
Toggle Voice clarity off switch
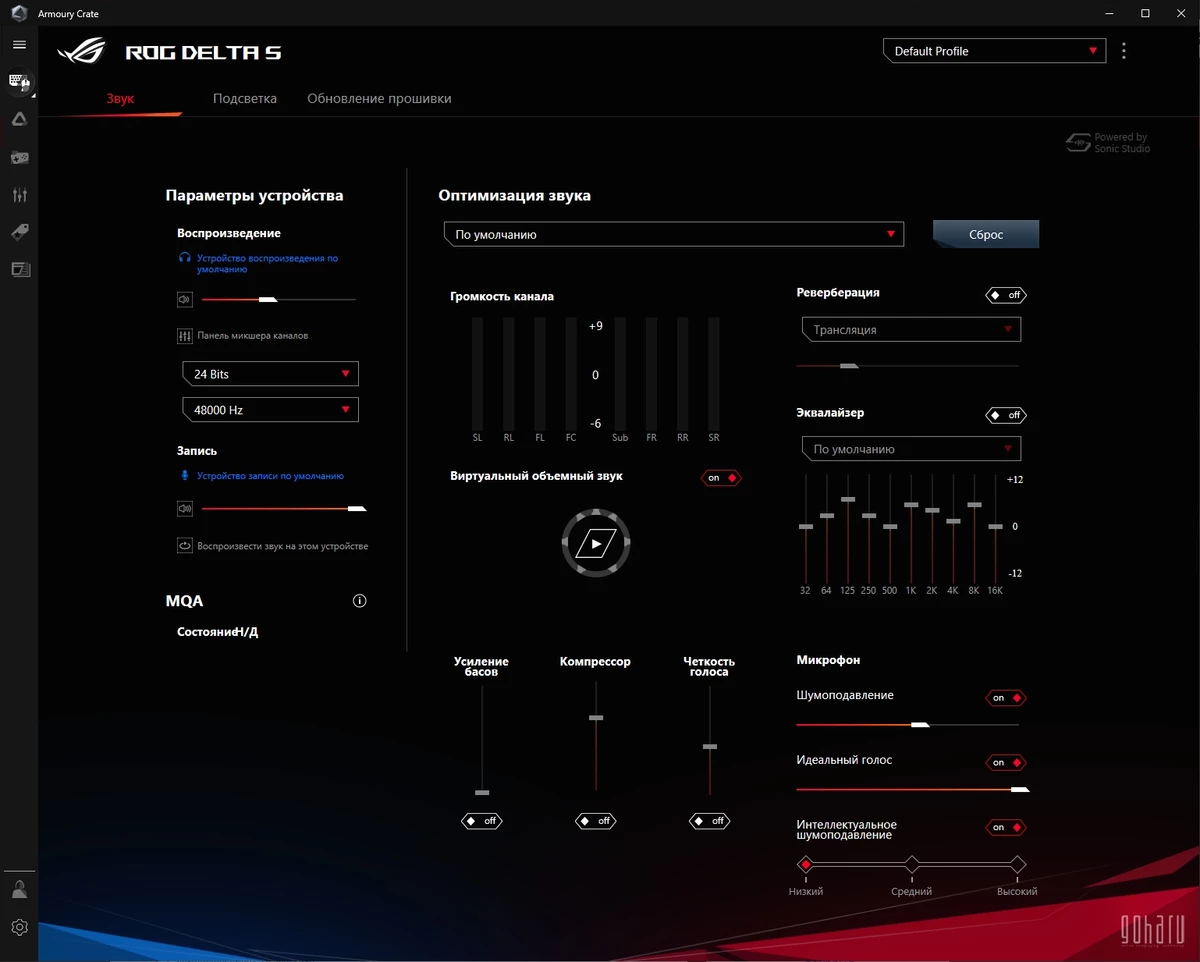pyautogui.click(x=710, y=821)
